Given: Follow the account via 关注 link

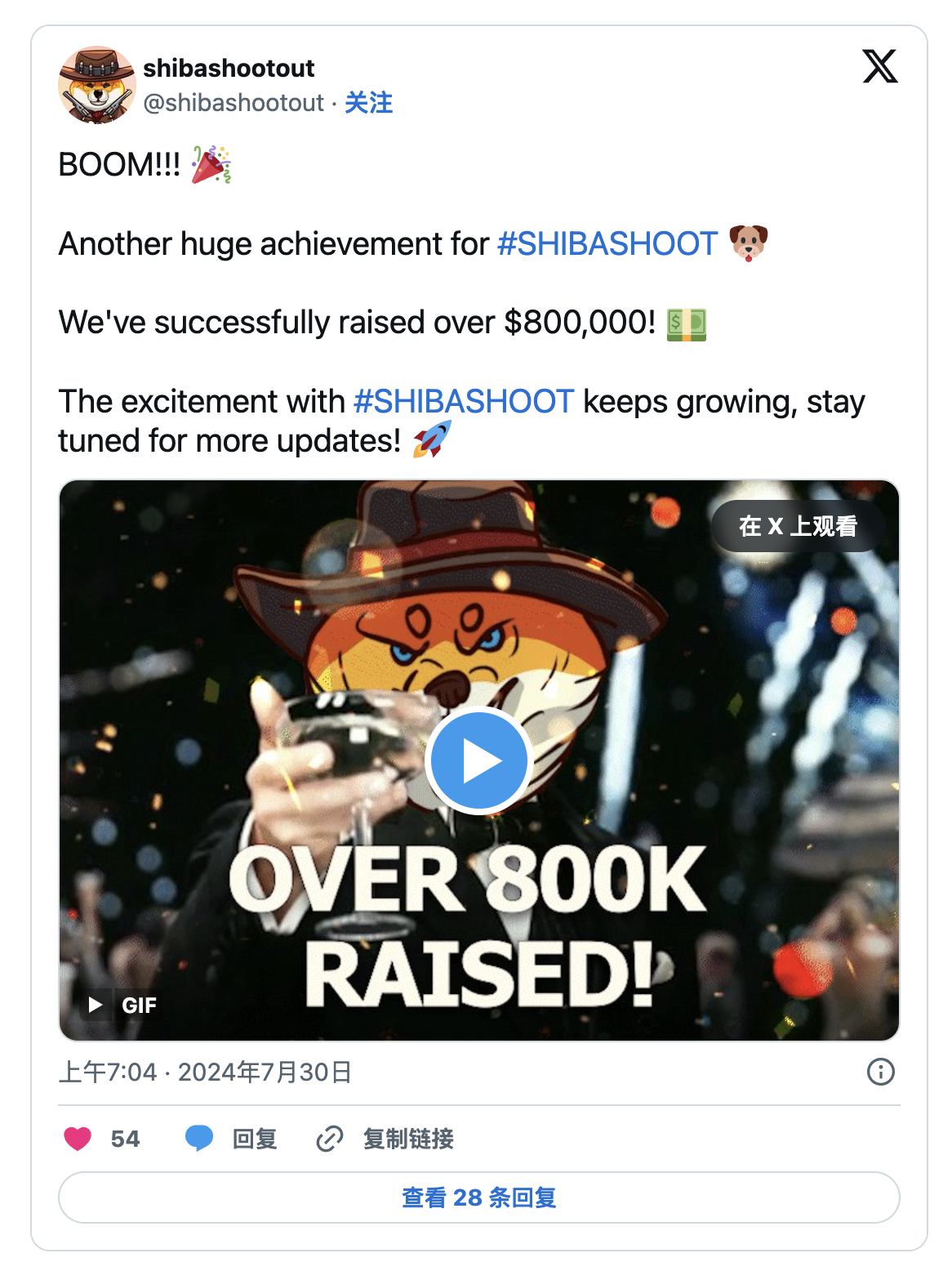Looking at the screenshot, I should (368, 103).
